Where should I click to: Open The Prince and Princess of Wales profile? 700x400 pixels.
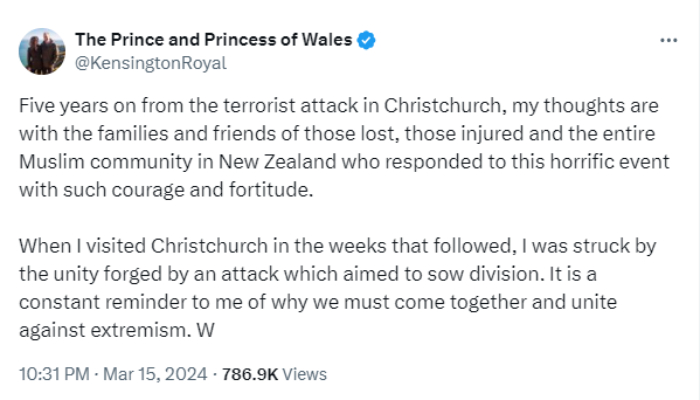[x=213, y=40]
